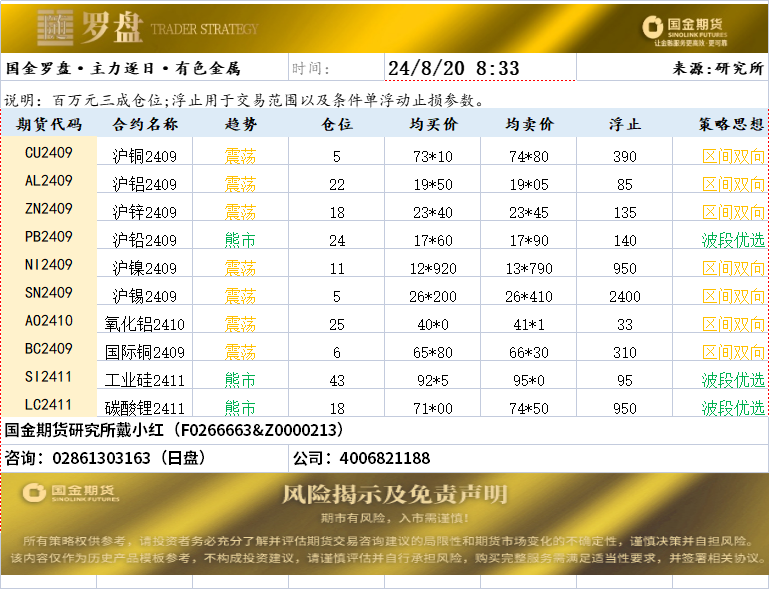Select the buy price 26*200 cell
Image resolution: width=769 pixels, height=589 pixels.
coord(433,291)
